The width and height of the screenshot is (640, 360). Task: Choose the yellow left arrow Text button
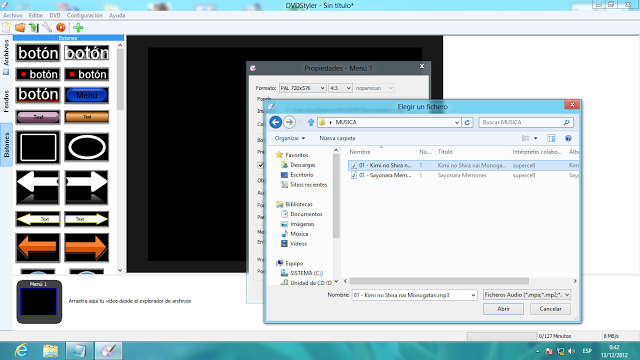pyautogui.click(x=38, y=219)
